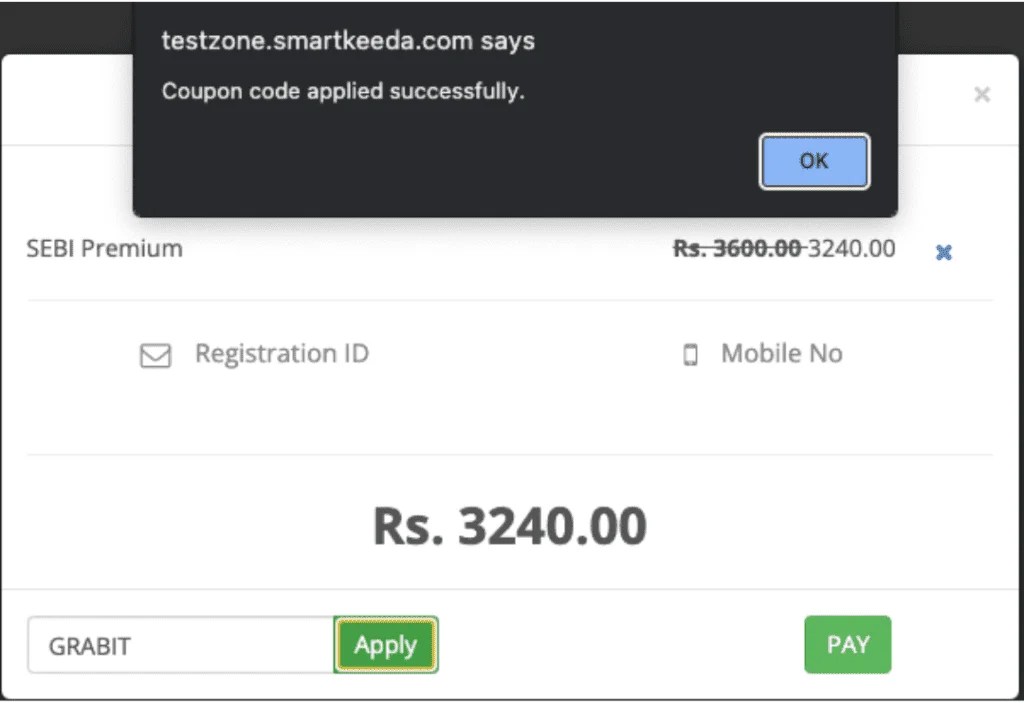Click the testzone.smartkeeda.com alert title
This screenshot has width=1024, height=703.
click(348, 41)
